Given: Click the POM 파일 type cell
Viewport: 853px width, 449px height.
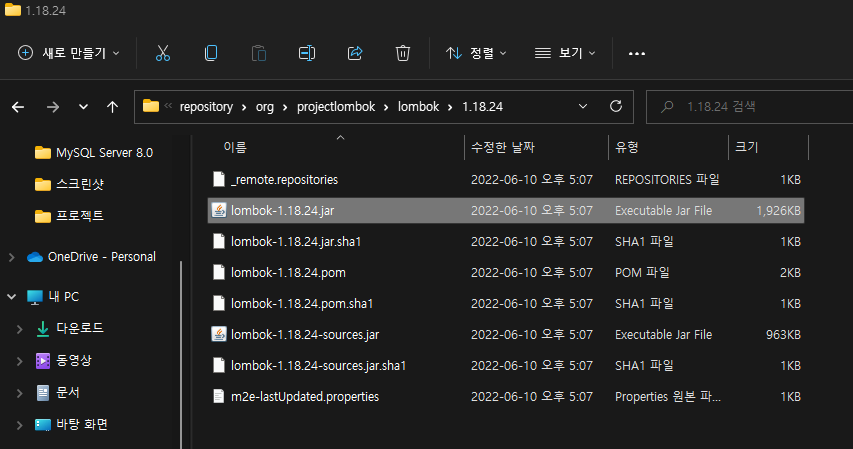Looking at the screenshot, I should [x=642, y=273].
